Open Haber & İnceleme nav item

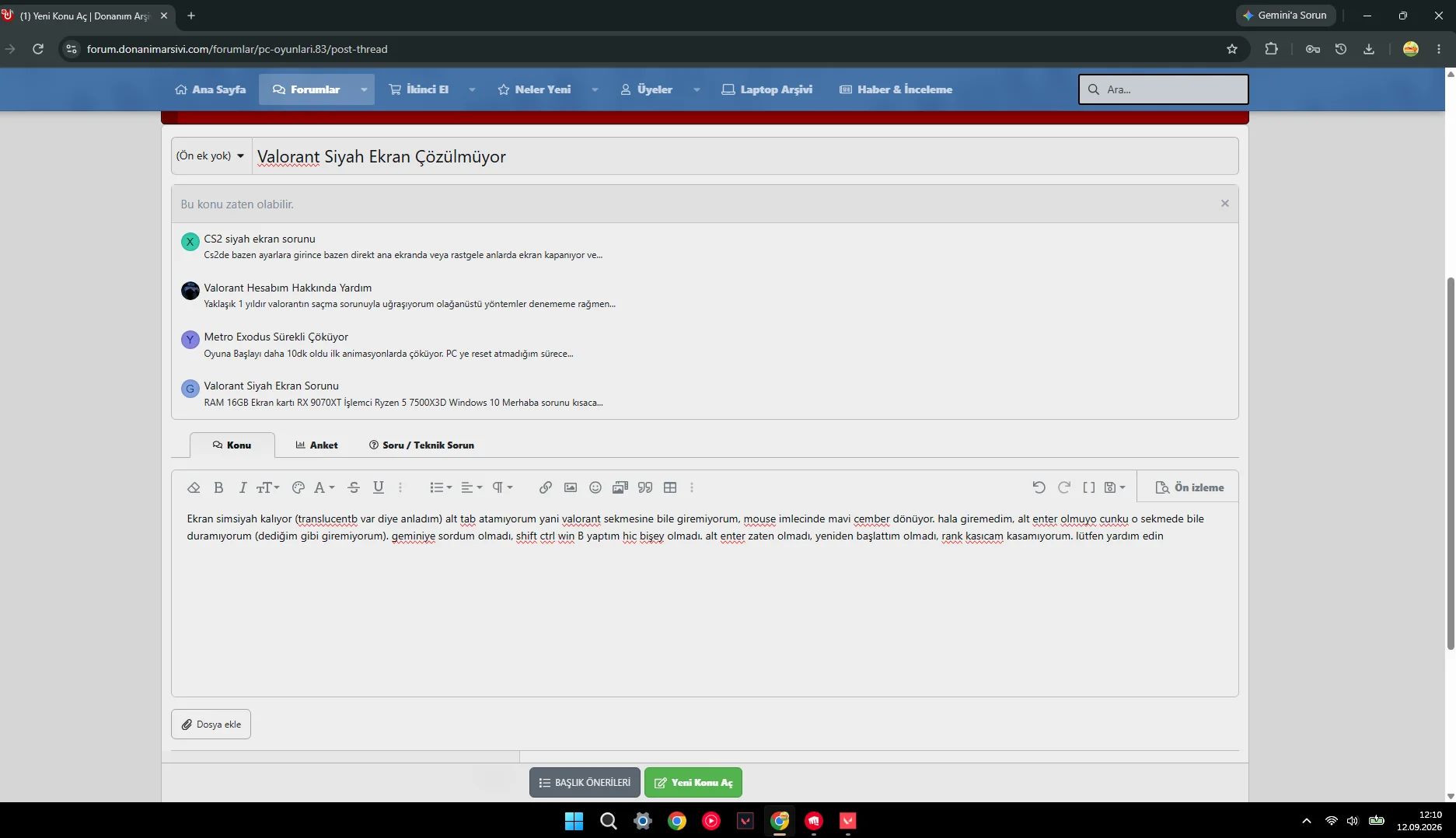pos(896,89)
